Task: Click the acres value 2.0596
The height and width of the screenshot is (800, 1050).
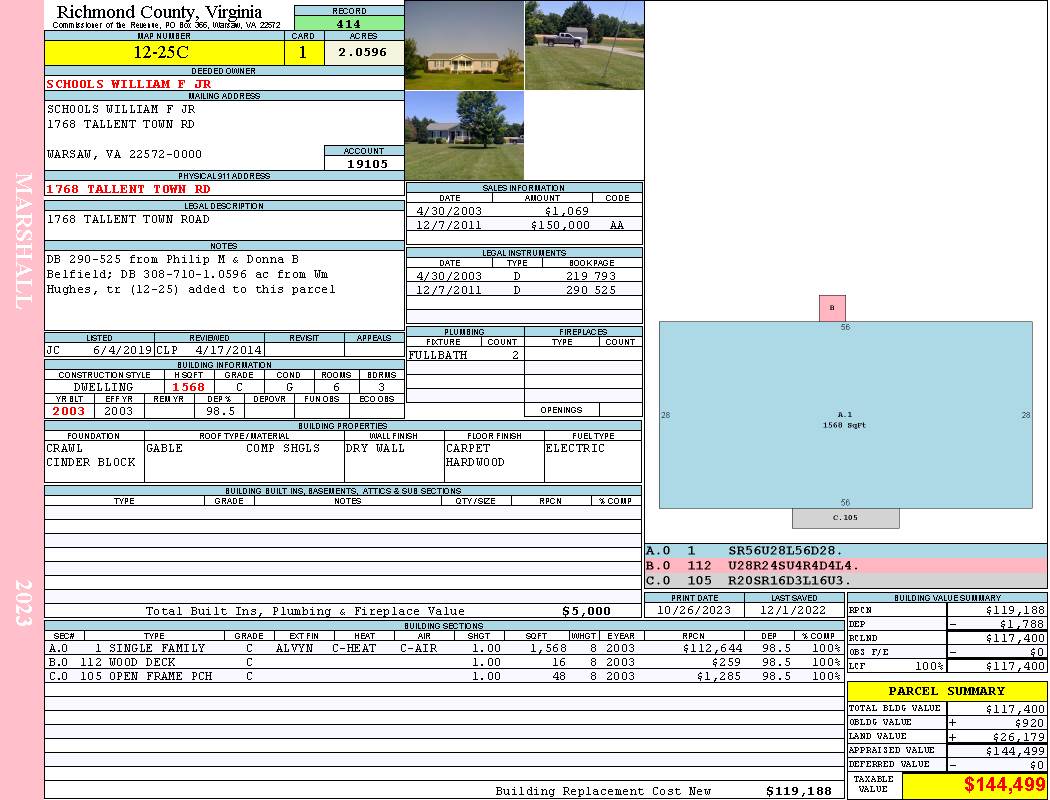Action: pos(364,53)
